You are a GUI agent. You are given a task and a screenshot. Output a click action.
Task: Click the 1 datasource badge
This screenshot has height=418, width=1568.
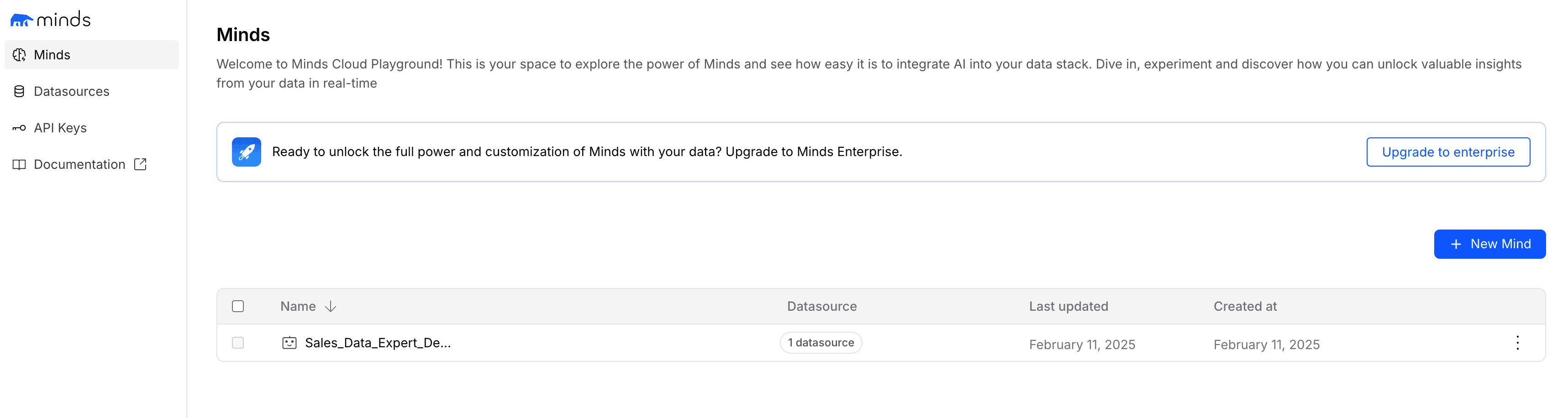(x=821, y=343)
